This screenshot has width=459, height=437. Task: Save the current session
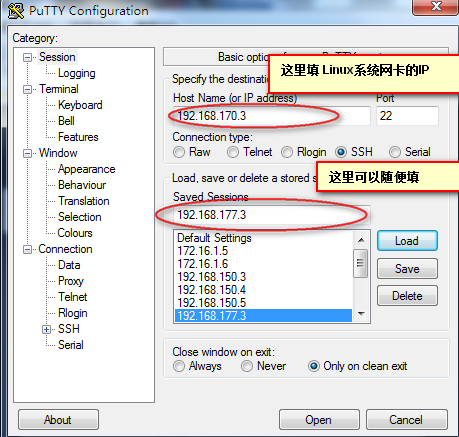(407, 269)
